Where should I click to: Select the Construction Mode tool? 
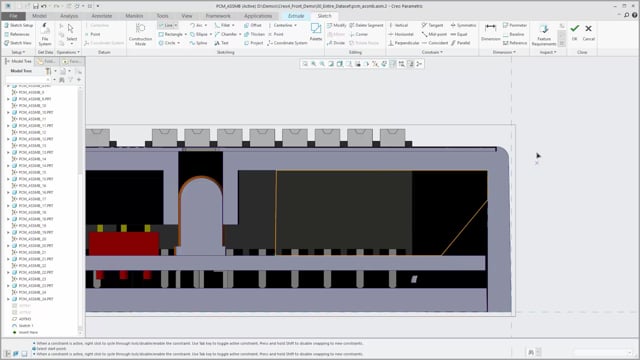tap(140, 34)
